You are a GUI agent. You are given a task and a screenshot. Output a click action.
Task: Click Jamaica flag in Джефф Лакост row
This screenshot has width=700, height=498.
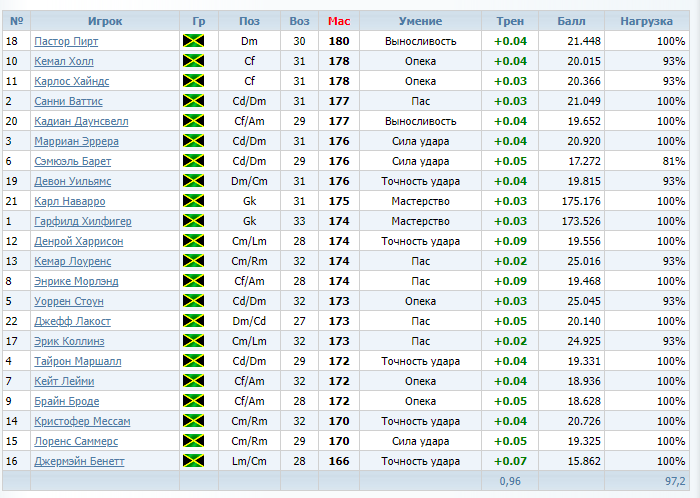(193, 321)
